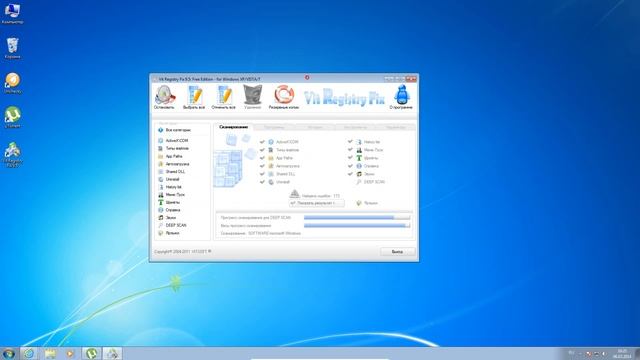The height and width of the screenshot is (360, 640).
Task: Click the Copyright text at window bottom
Action: point(181,251)
